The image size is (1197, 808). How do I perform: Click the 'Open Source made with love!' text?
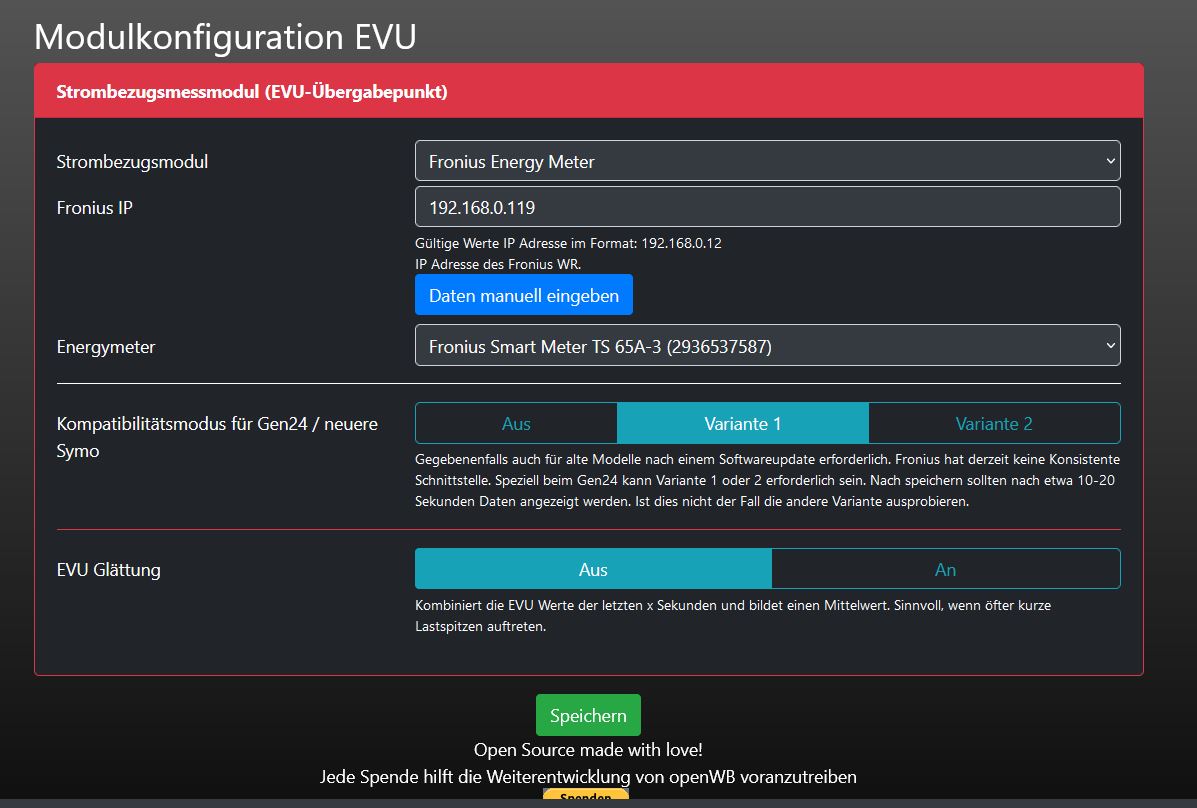click(588, 749)
